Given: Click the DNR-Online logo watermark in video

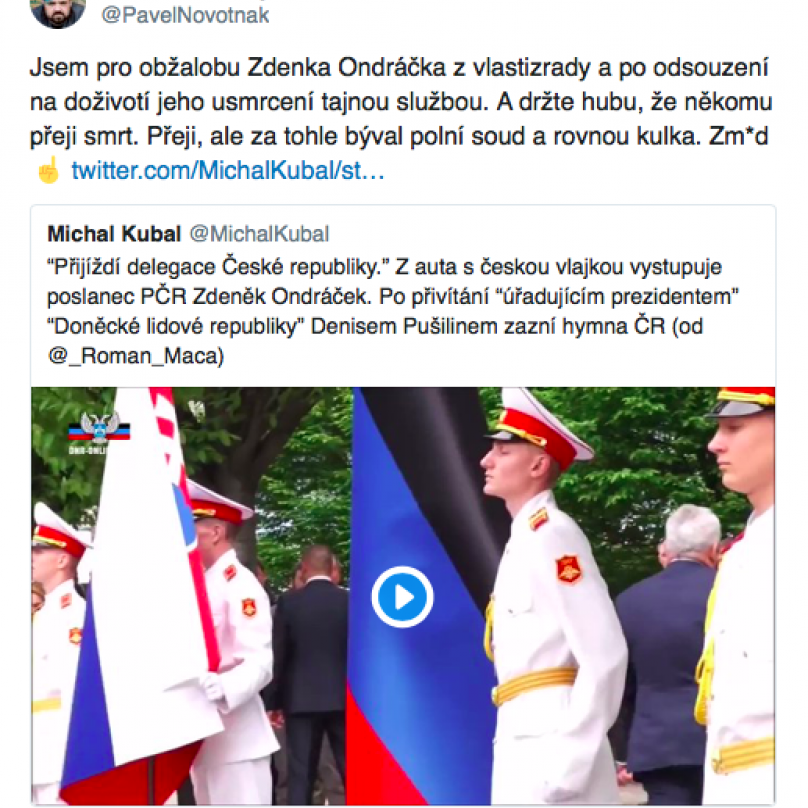Looking at the screenshot, I should click(x=99, y=432).
